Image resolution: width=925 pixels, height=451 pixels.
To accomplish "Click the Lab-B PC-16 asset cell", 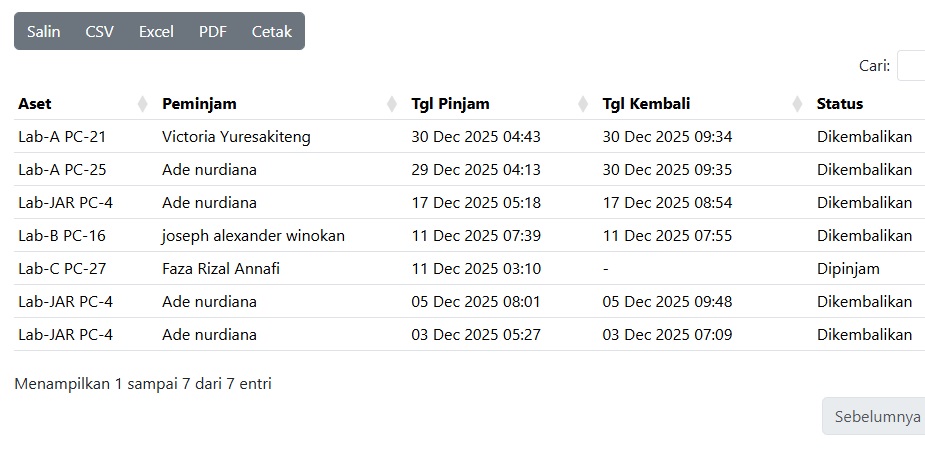I will point(62,236).
